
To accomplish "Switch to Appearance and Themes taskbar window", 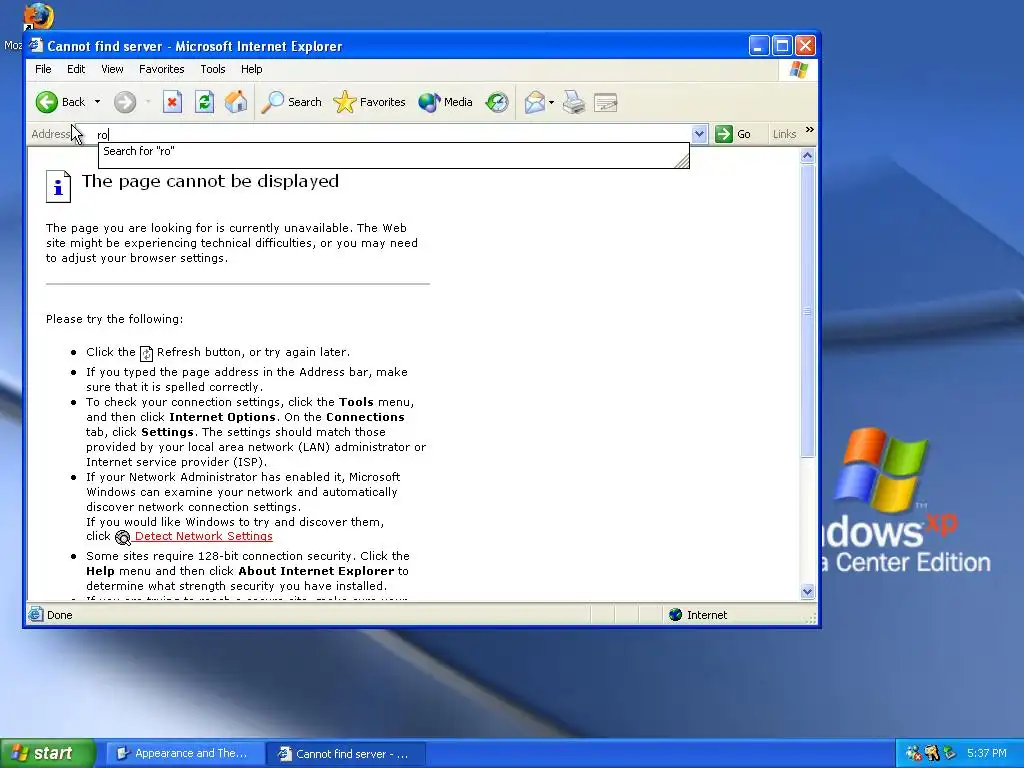I will click(x=185, y=754).
